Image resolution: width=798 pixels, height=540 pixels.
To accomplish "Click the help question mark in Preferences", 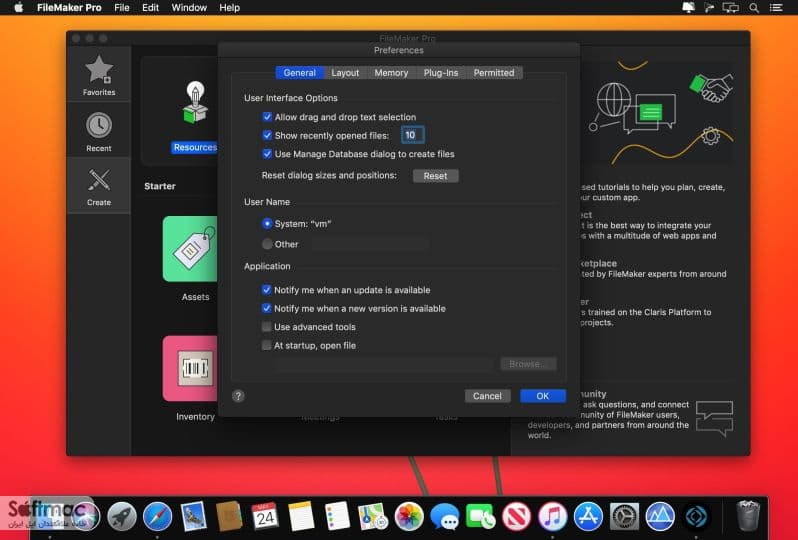I will (x=238, y=396).
